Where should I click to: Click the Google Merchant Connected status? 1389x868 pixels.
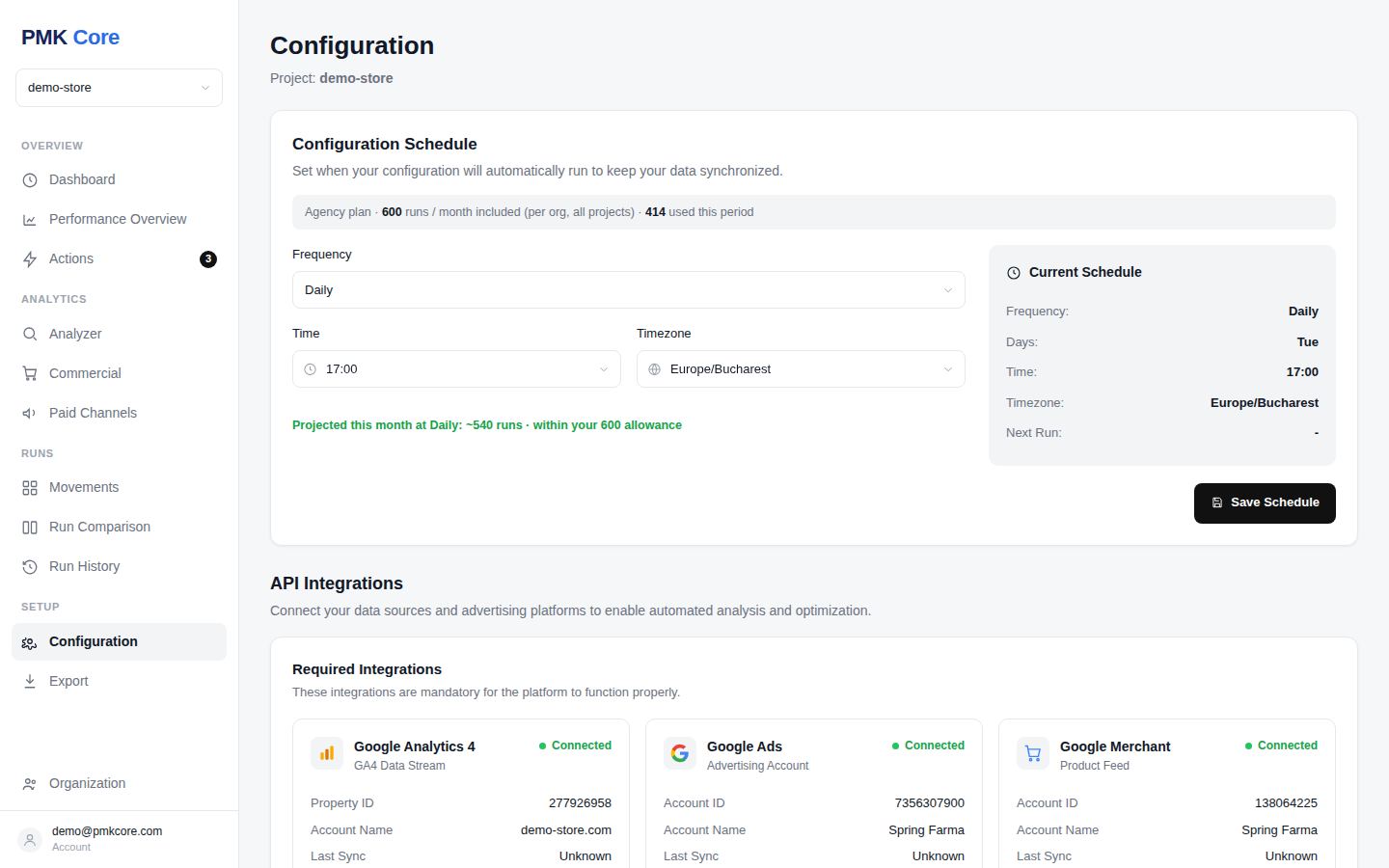(1281, 746)
